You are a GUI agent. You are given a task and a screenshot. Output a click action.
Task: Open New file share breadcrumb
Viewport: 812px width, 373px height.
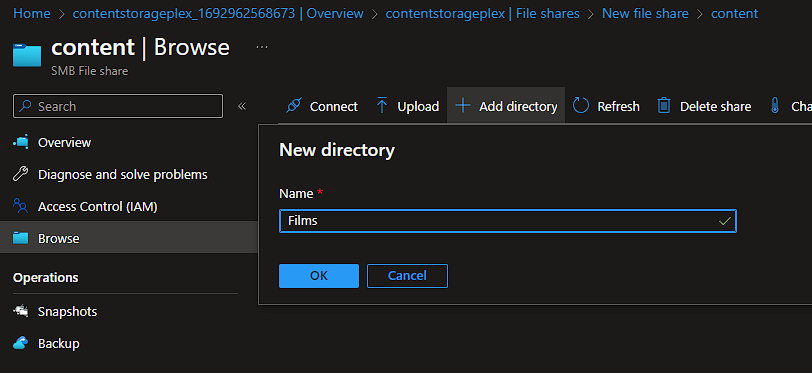click(x=645, y=13)
